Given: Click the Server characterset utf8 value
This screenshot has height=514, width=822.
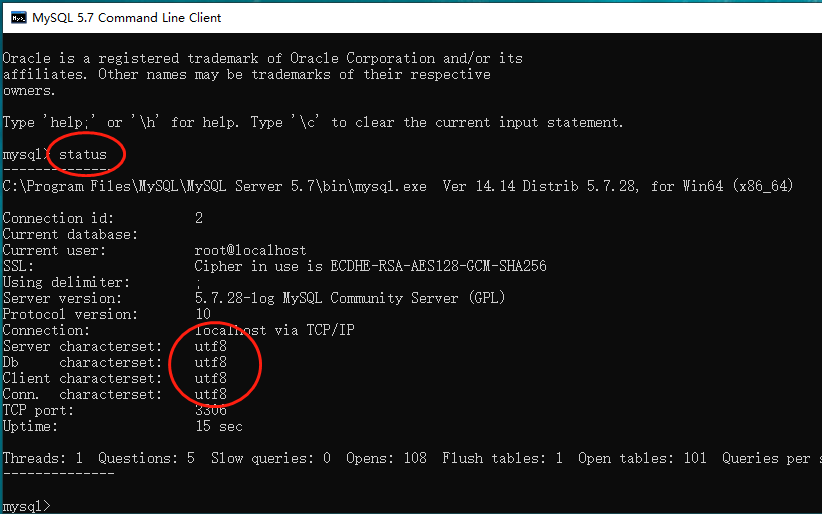Looking at the screenshot, I should pos(211,346).
